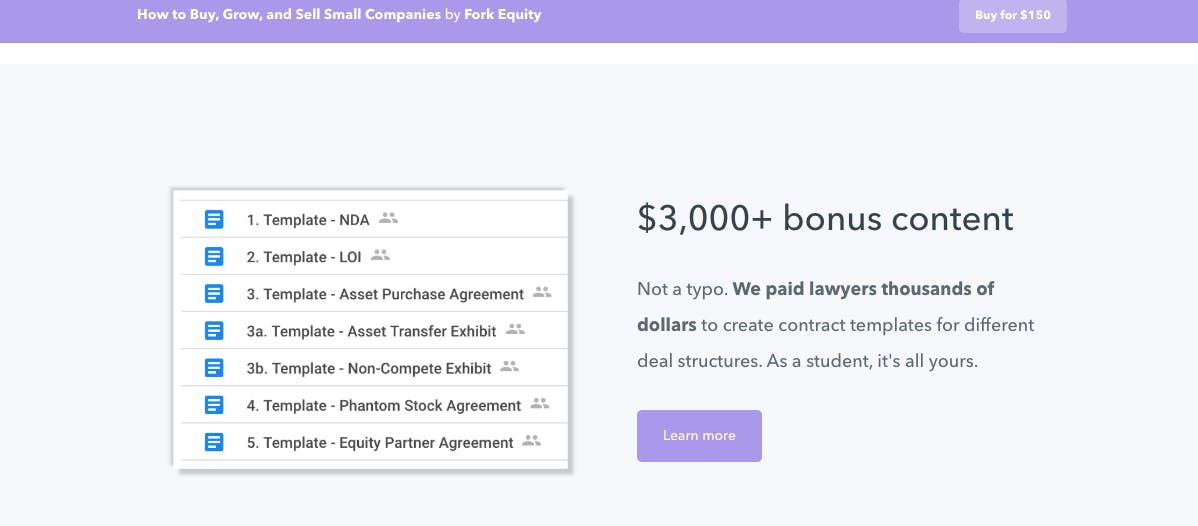The height and width of the screenshot is (526, 1198).
Task: Select the '3b. Template - Non-Compete Exhibit' row
Action: [374, 368]
